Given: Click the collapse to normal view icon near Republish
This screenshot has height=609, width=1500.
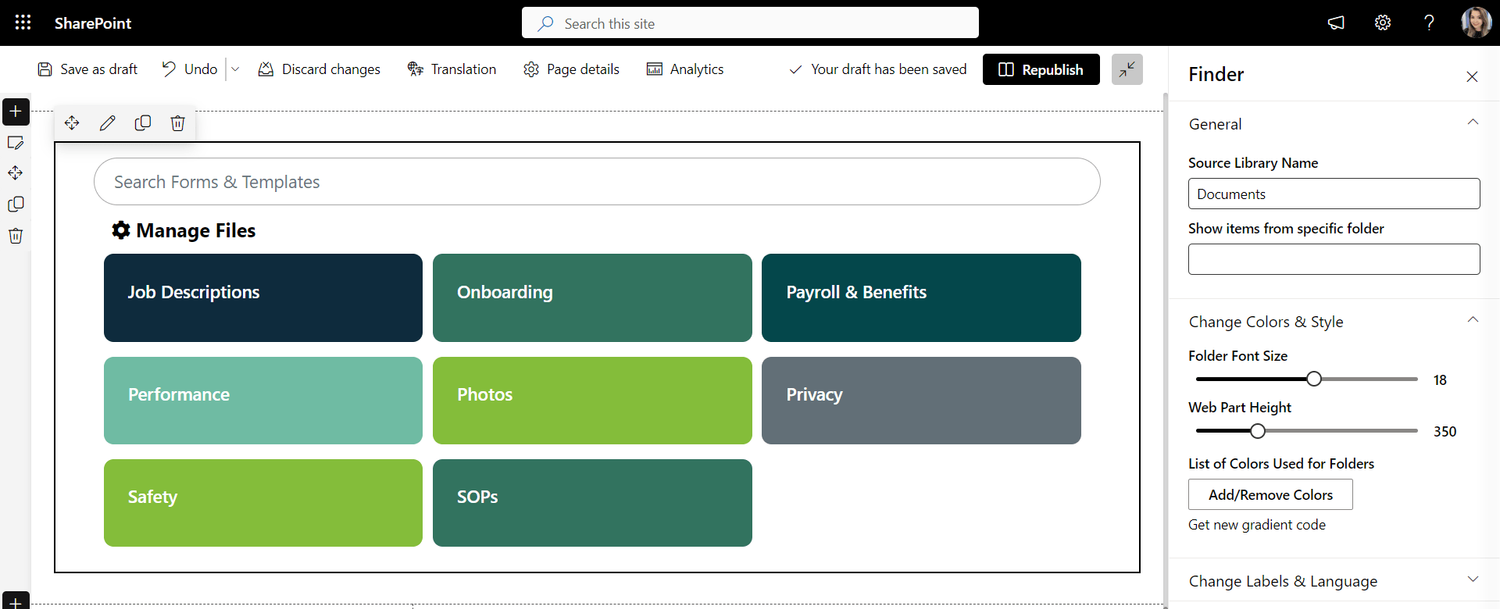Looking at the screenshot, I should pos(1126,69).
